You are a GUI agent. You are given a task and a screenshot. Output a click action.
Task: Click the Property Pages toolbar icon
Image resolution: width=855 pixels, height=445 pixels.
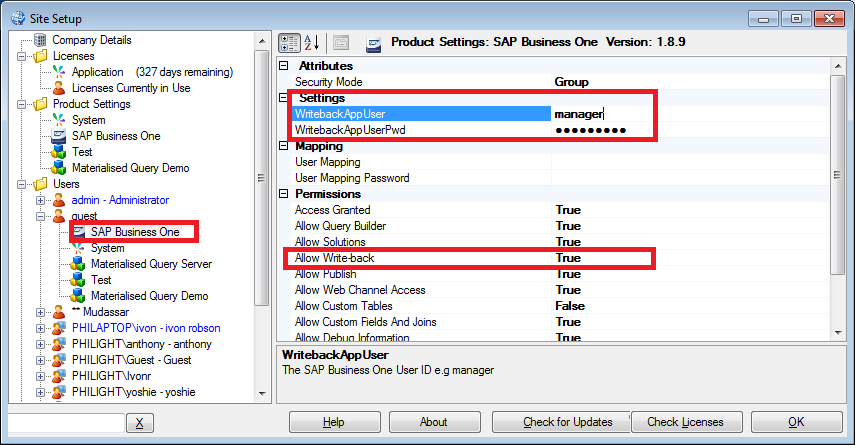coord(341,43)
